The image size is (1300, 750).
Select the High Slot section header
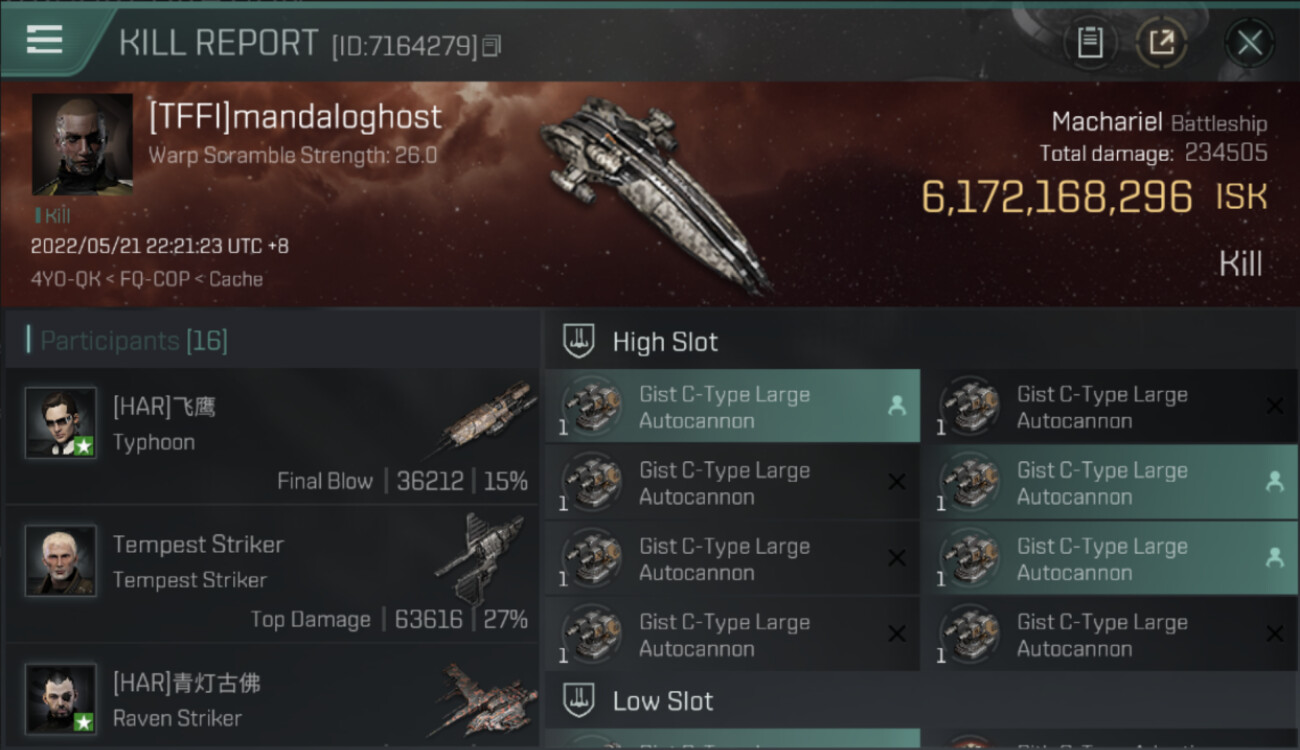click(x=665, y=342)
